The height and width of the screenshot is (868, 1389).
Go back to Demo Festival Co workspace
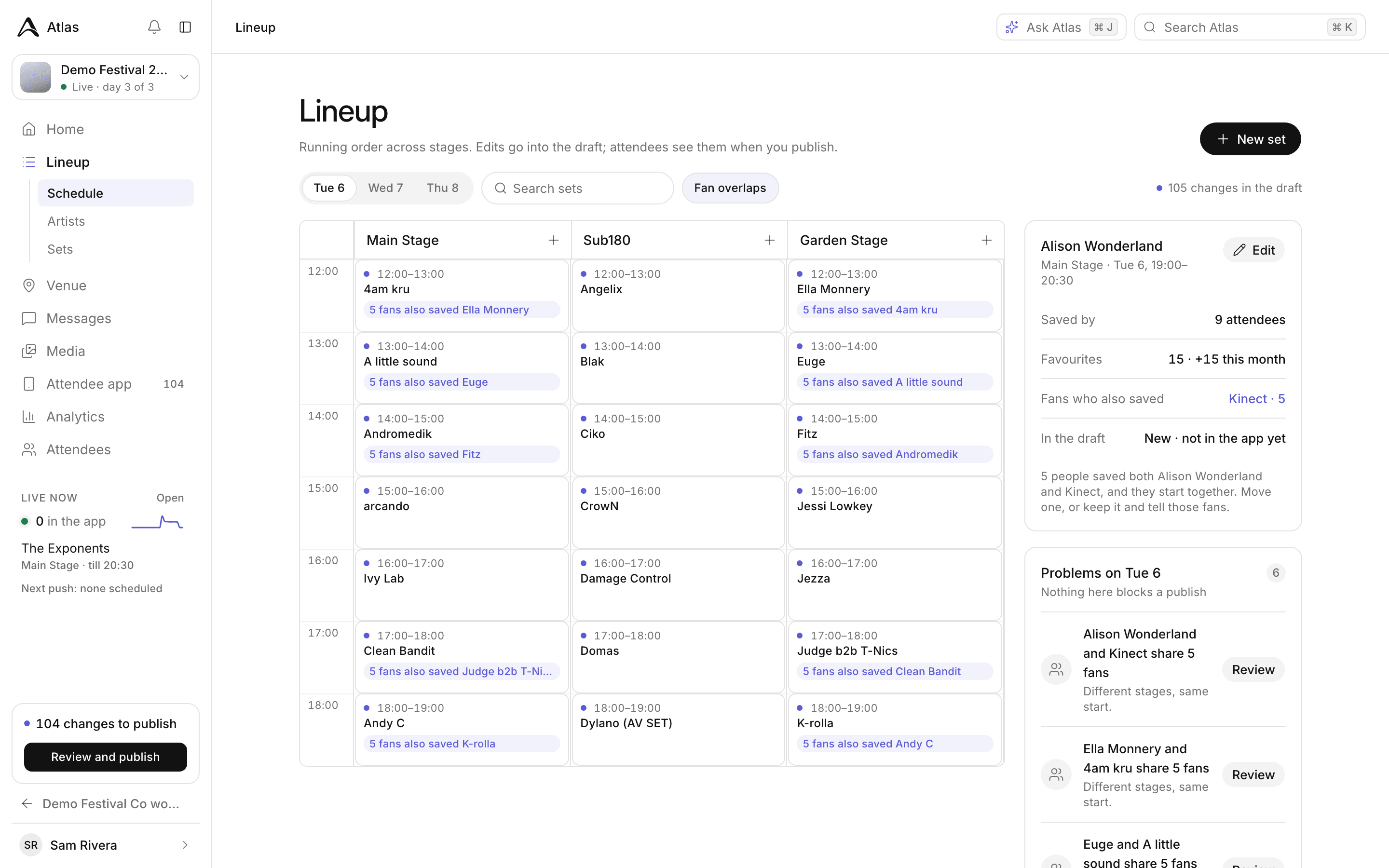point(106,803)
